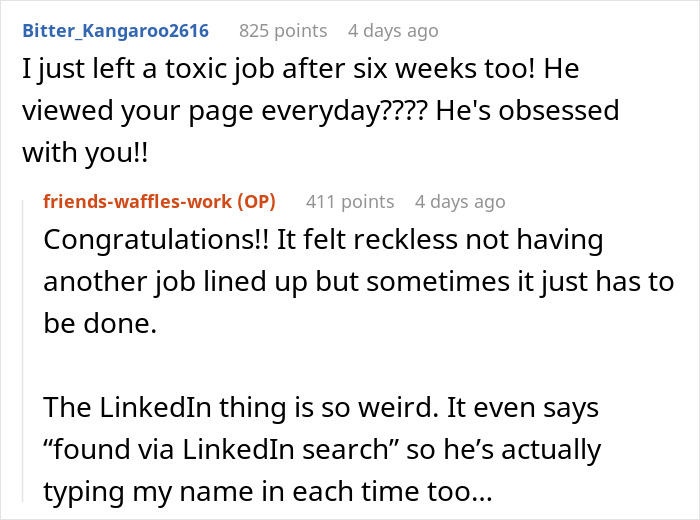The width and height of the screenshot is (700, 520).
Task: Click the line 'typing my name in each time too…'
Action: click(x=268, y=491)
